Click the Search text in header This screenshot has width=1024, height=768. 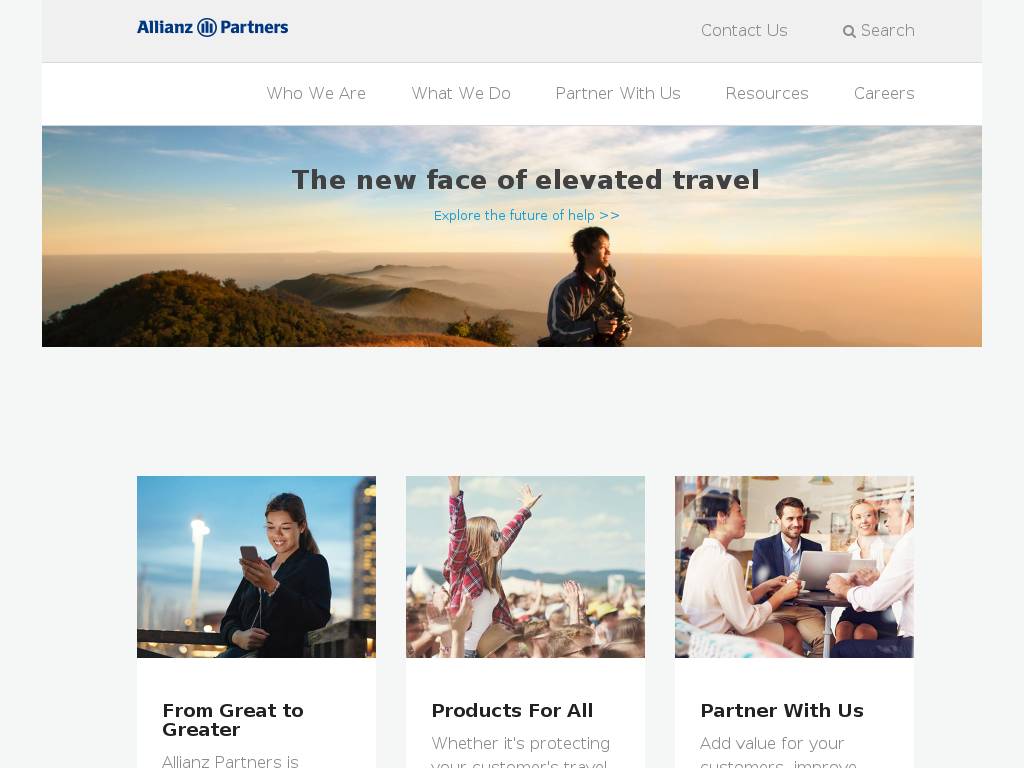point(888,31)
